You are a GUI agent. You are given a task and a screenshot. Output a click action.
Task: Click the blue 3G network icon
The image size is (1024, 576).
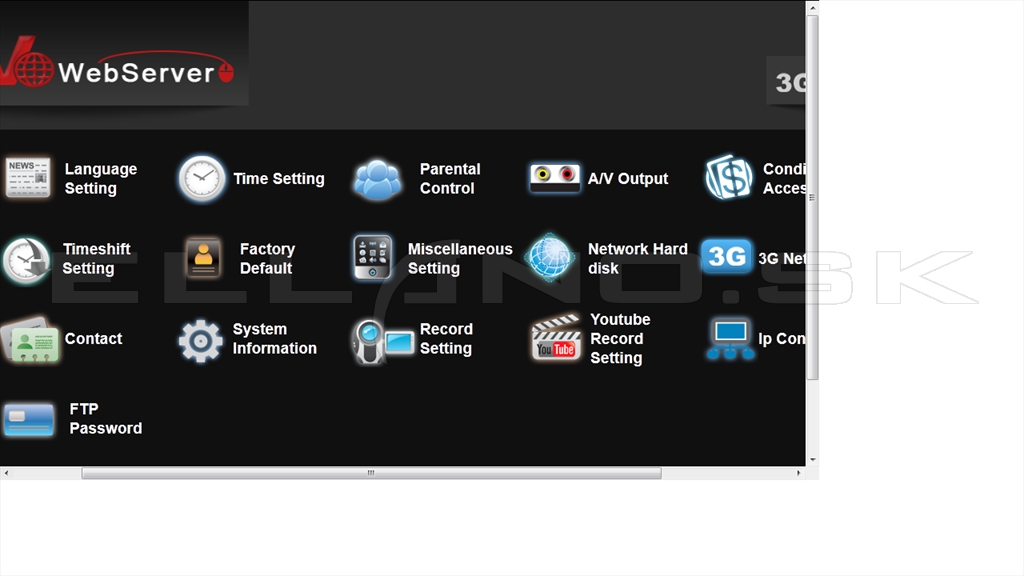point(726,256)
